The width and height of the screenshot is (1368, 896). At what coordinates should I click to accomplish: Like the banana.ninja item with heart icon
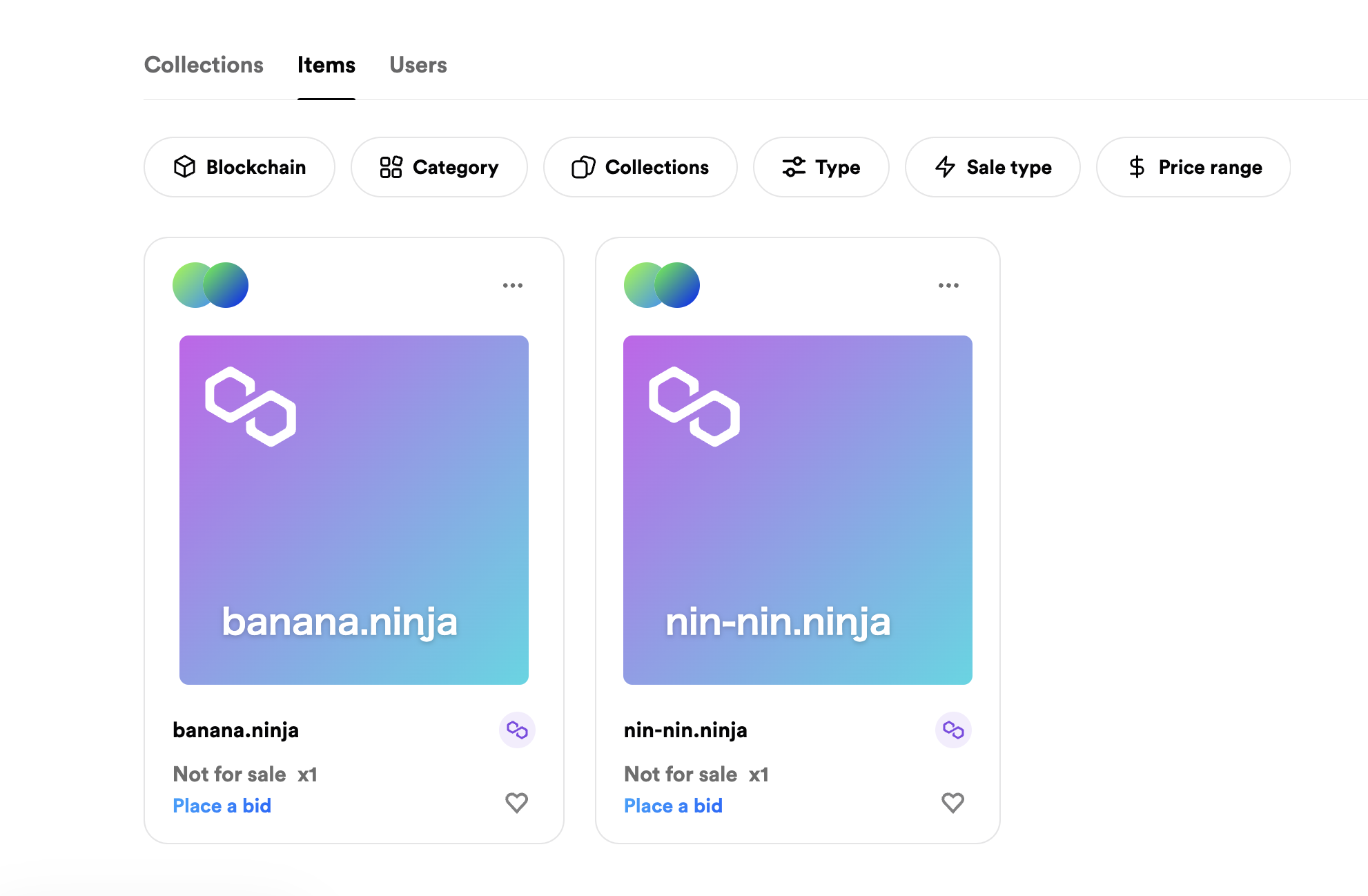(x=516, y=803)
